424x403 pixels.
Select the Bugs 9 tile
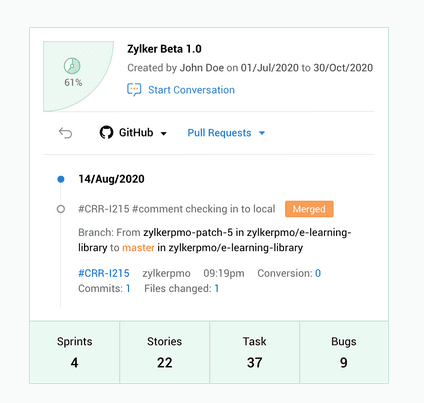pos(344,352)
